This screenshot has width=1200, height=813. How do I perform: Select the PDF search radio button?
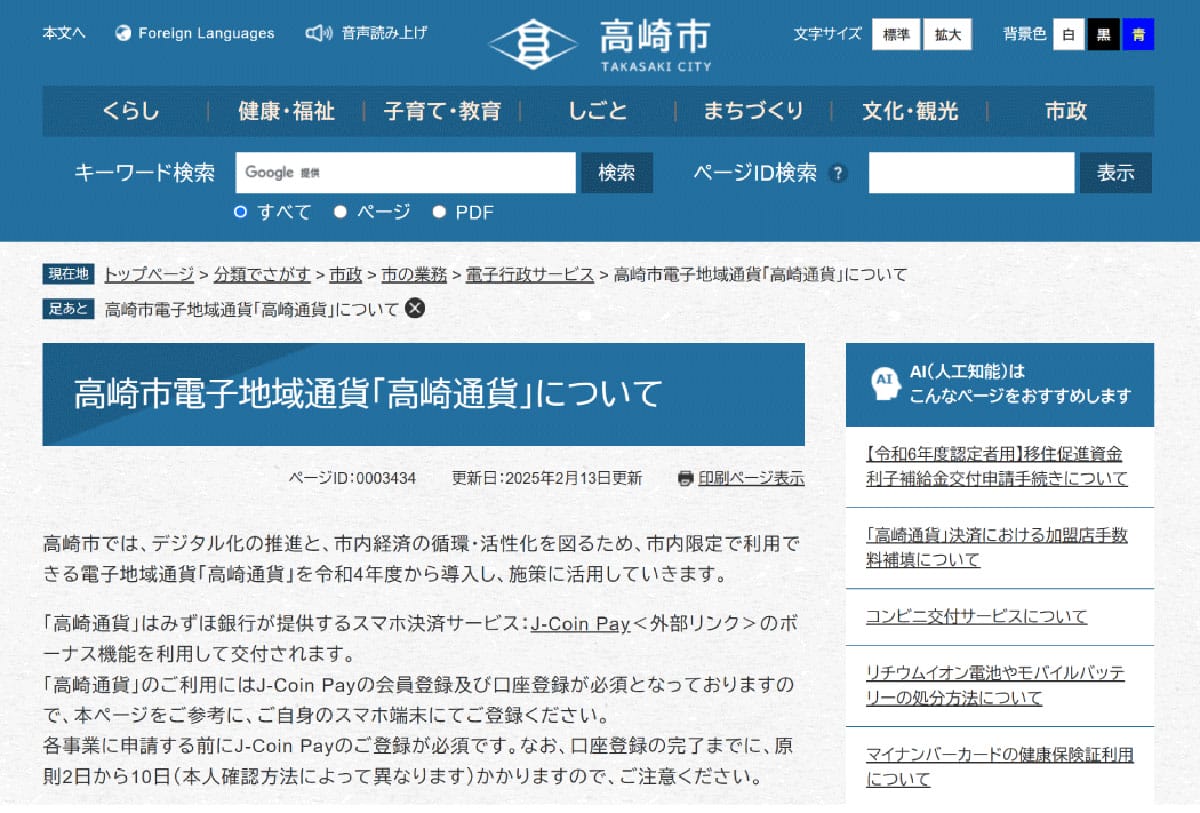(x=438, y=211)
